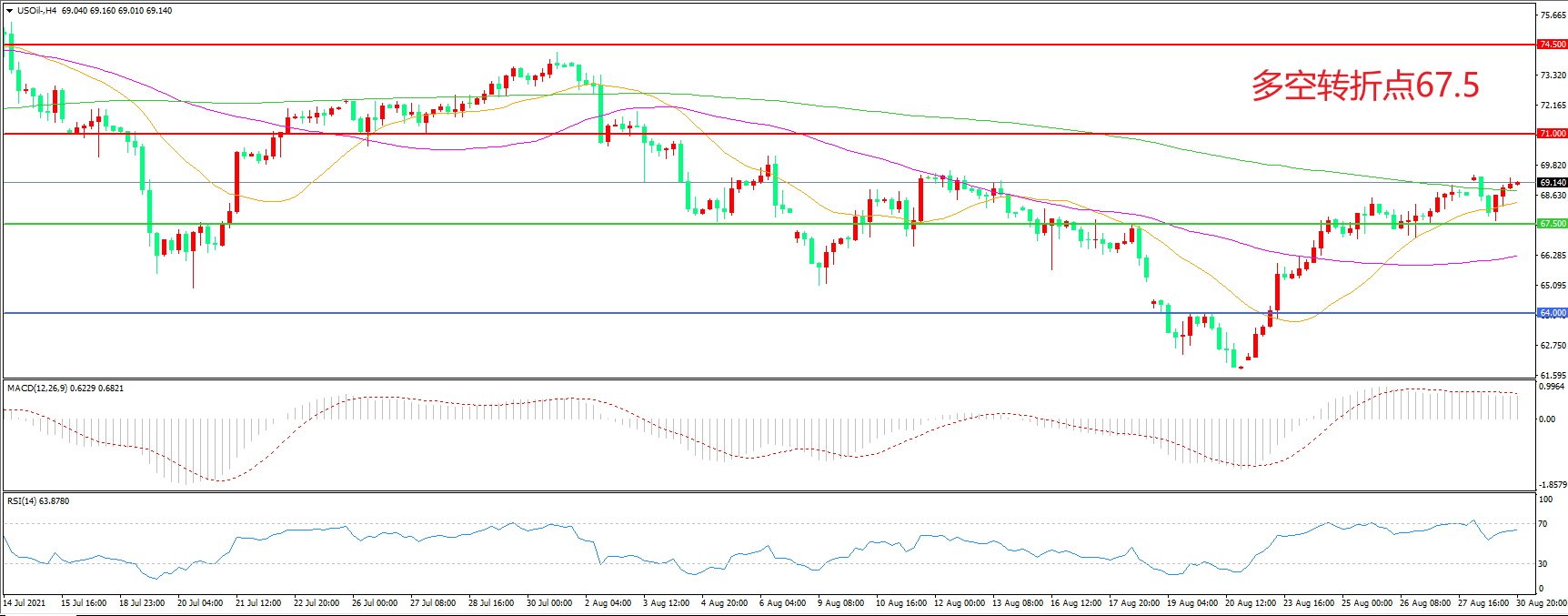Click the red text annotation 多空转折点67.5

tap(1364, 86)
